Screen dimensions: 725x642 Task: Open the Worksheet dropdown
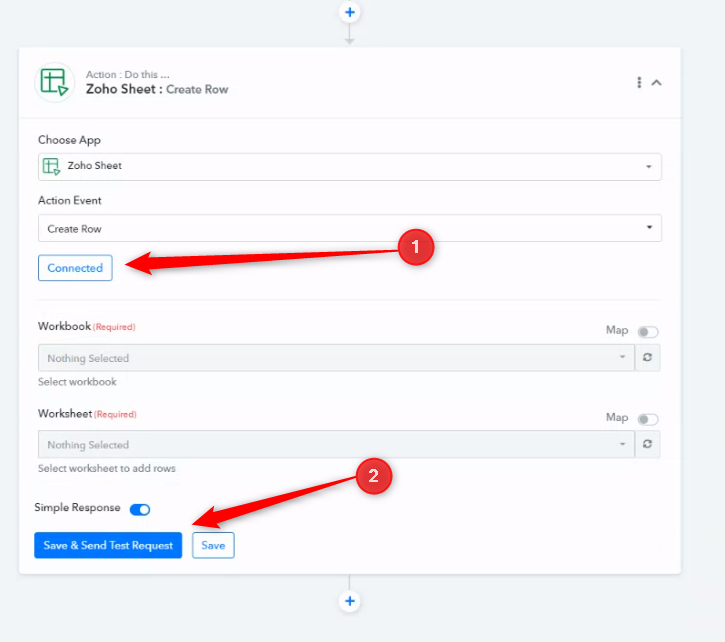tap(336, 444)
